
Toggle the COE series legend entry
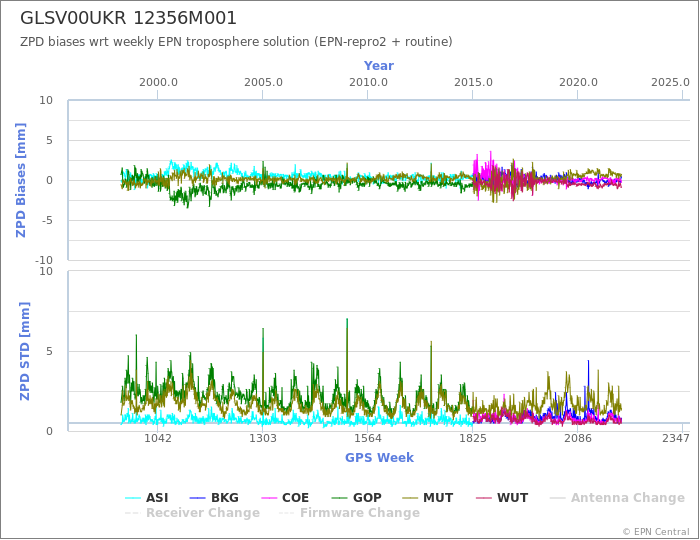285,498
